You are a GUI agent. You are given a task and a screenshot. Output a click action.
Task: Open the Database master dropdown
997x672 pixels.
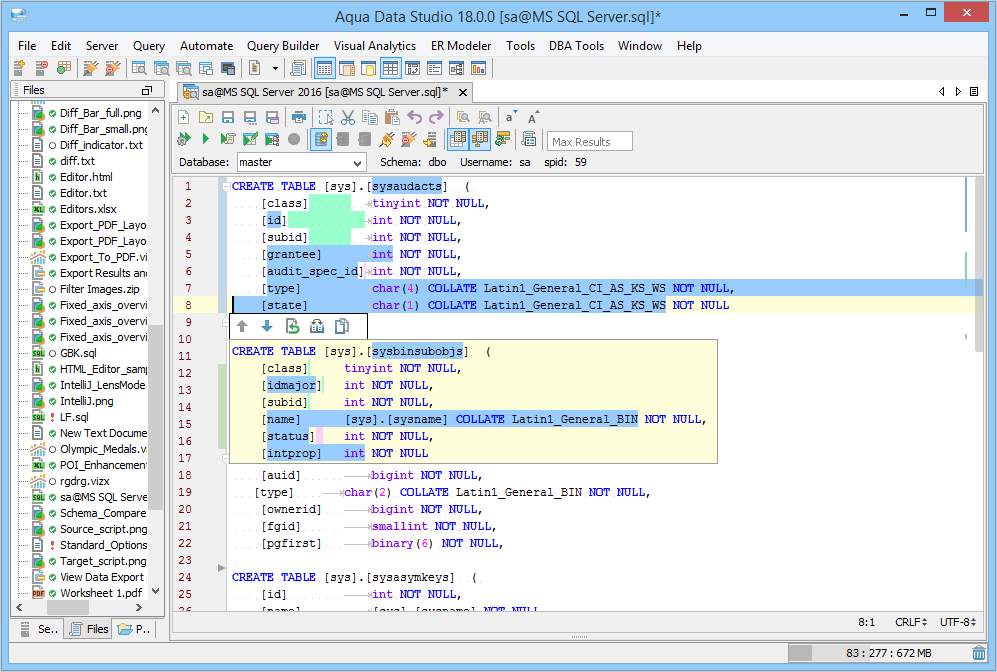tap(301, 162)
